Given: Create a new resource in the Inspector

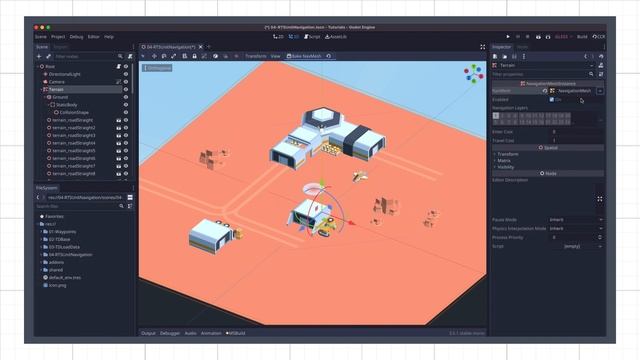Looking at the screenshot, I should click(x=495, y=56).
